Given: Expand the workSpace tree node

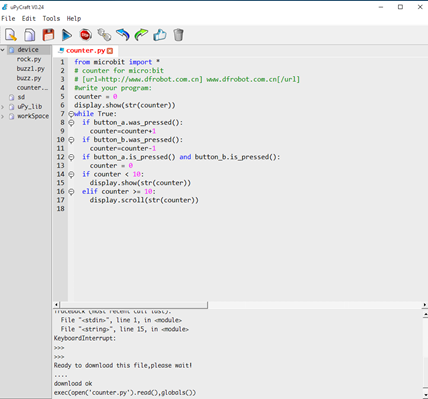Looking at the screenshot, I should point(3,116).
